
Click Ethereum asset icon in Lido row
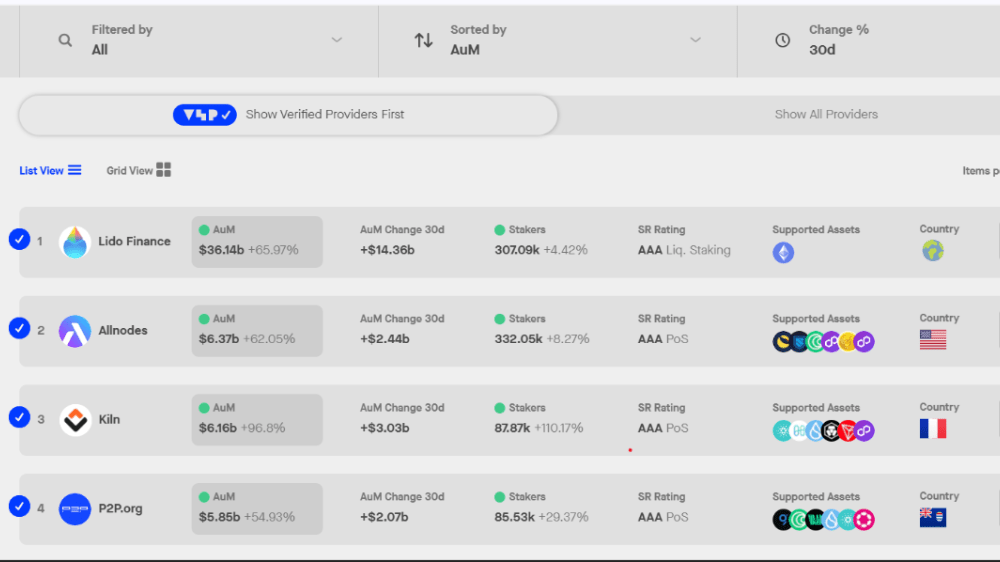tap(783, 253)
